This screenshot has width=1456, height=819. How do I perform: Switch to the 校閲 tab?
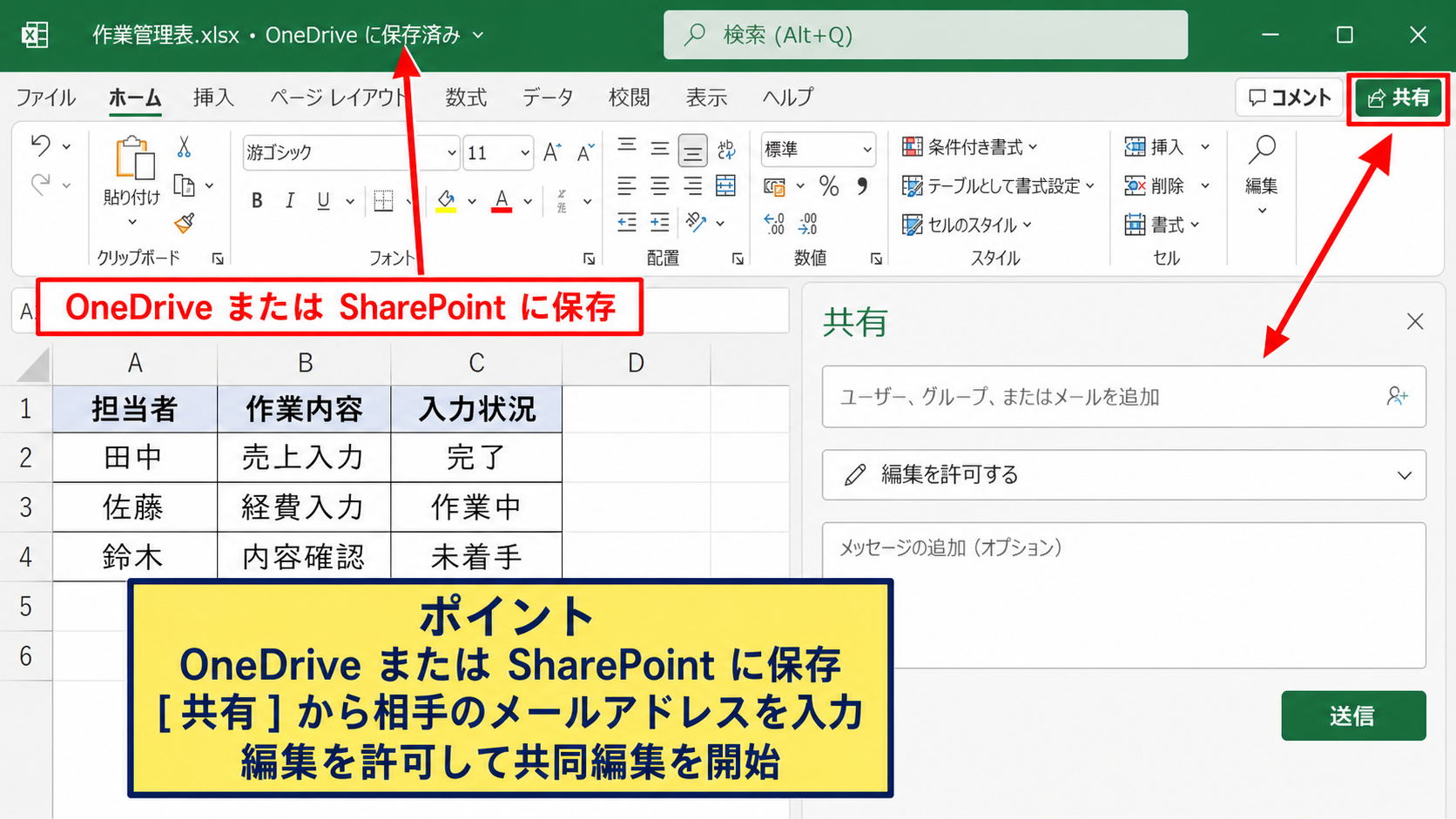pos(629,97)
